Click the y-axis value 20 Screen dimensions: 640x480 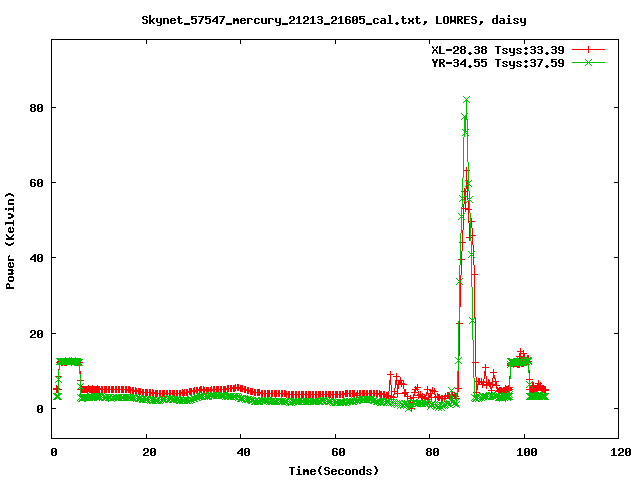click(x=36, y=334)
